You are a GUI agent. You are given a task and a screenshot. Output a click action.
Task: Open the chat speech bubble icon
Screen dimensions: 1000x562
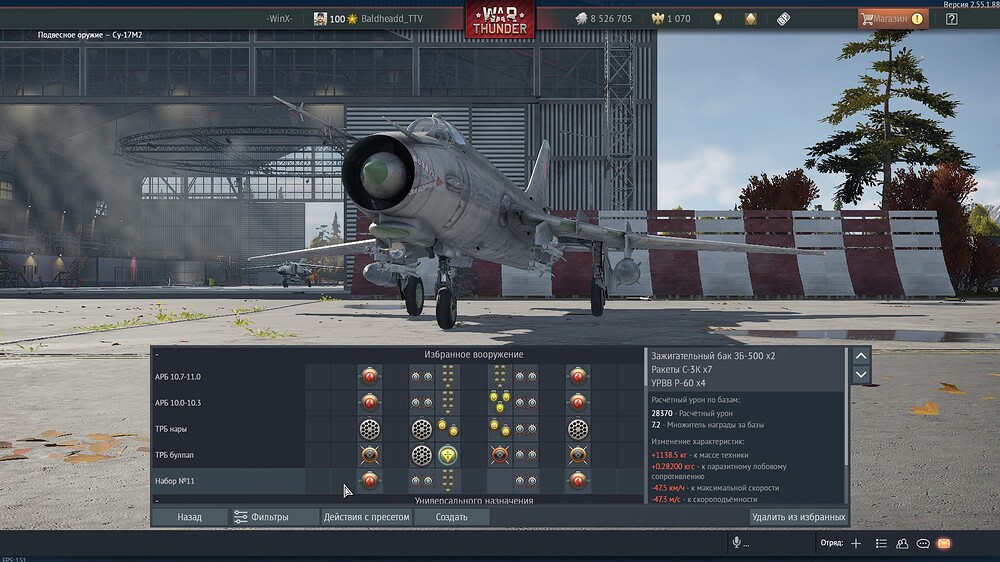pos(923,543)
